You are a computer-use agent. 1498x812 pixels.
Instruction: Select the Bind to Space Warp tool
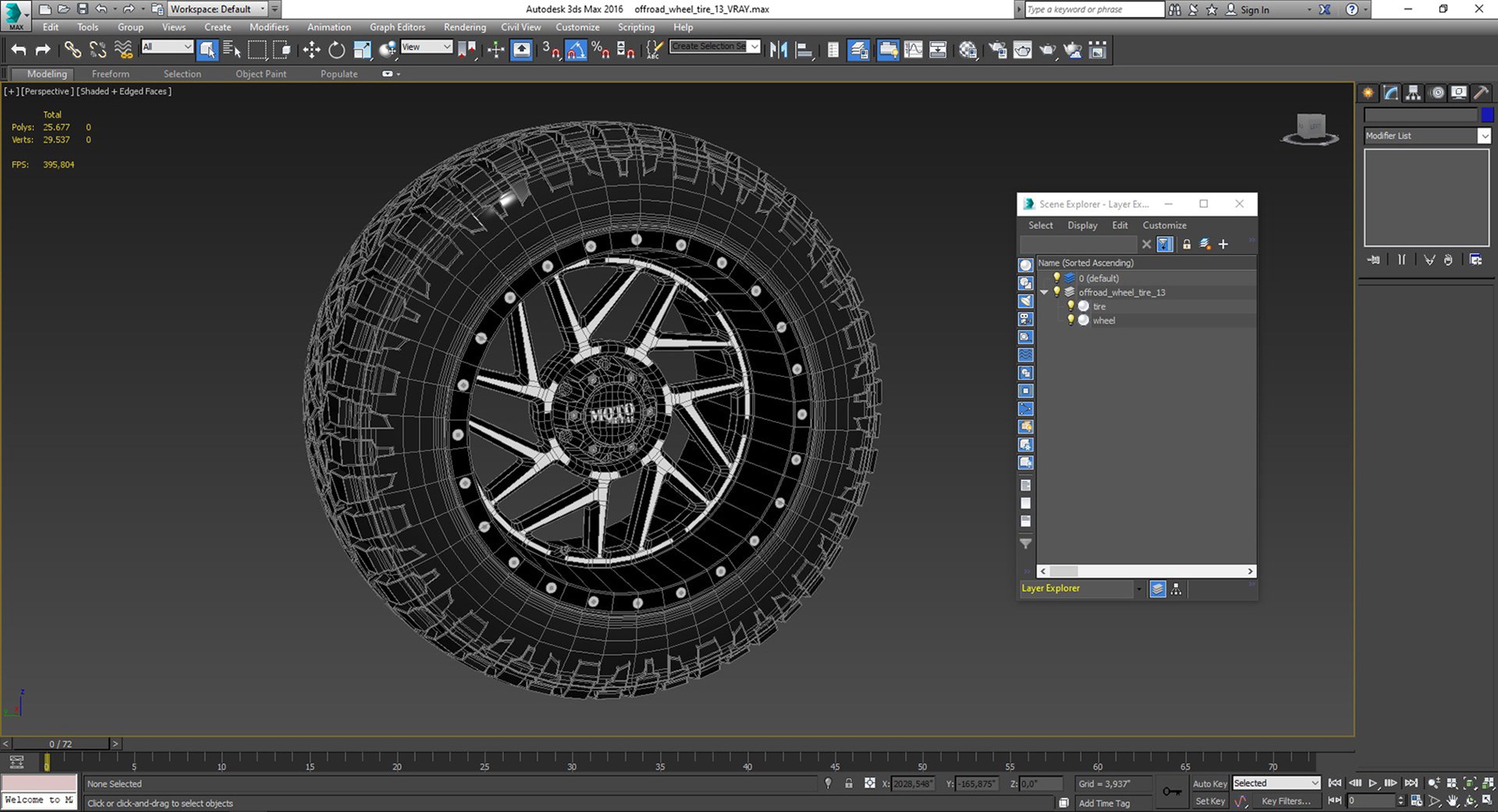pos(123,50)
